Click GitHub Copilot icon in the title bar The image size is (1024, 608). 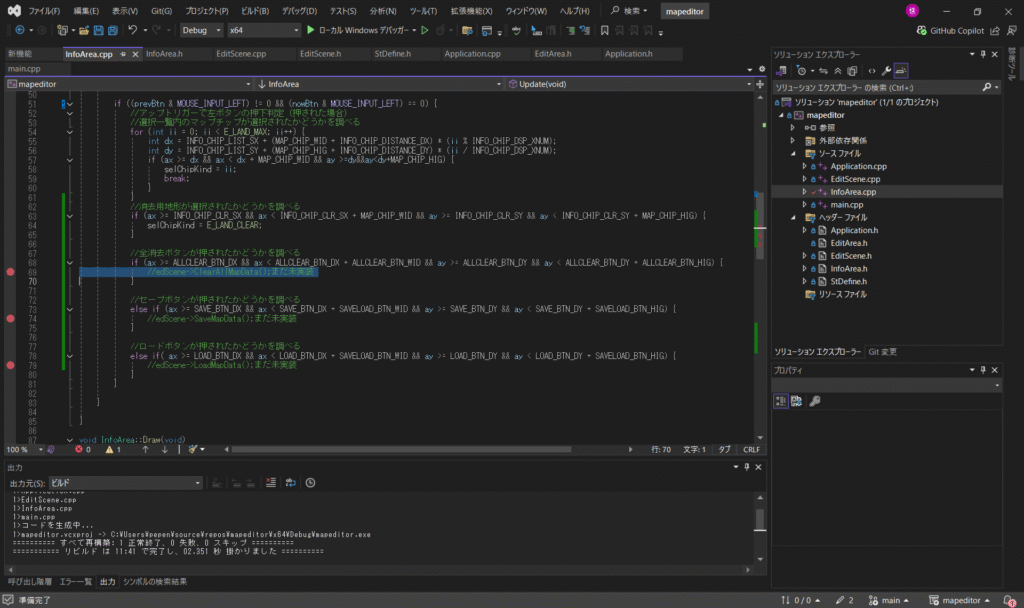pos(922,30)
